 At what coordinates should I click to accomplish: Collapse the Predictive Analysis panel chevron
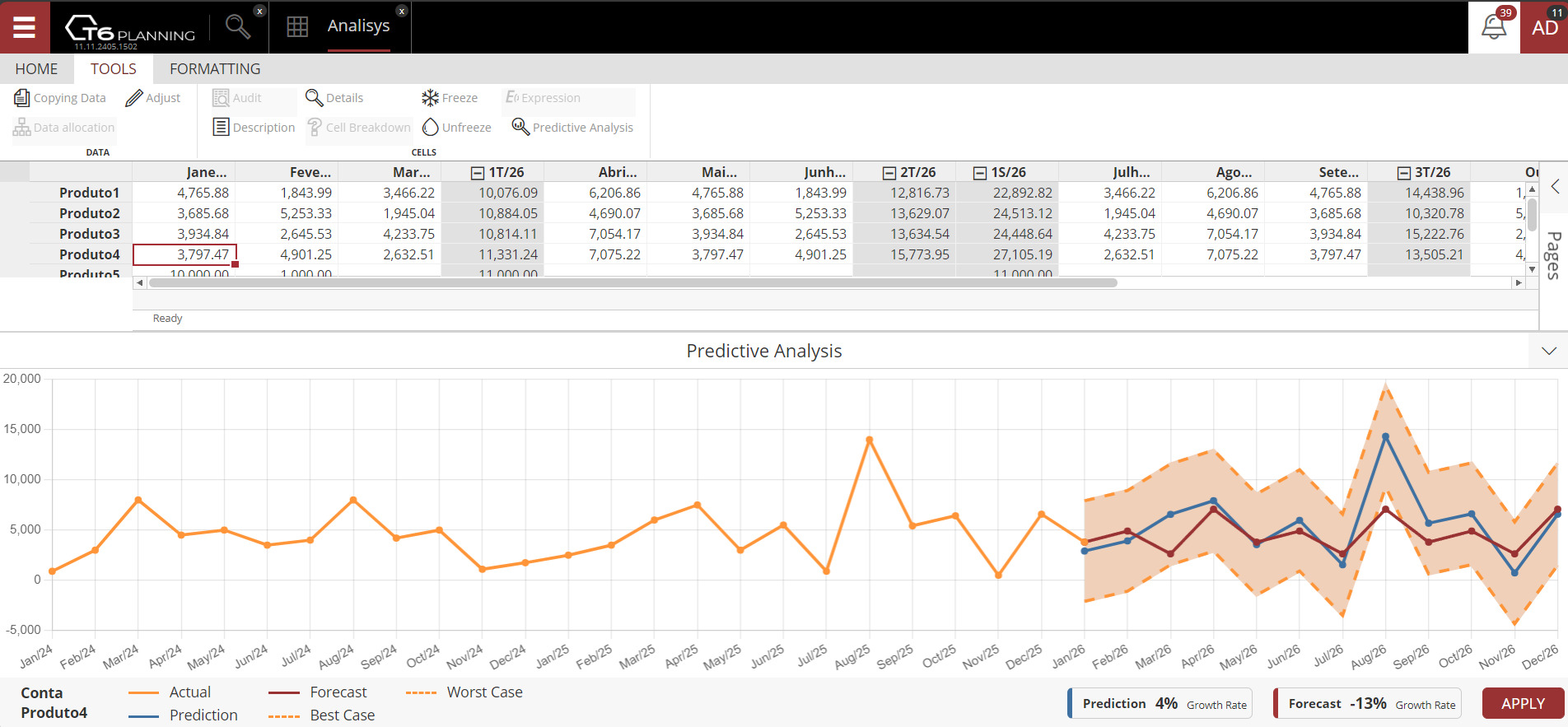pyautogui.click(x=1548, y=352)
